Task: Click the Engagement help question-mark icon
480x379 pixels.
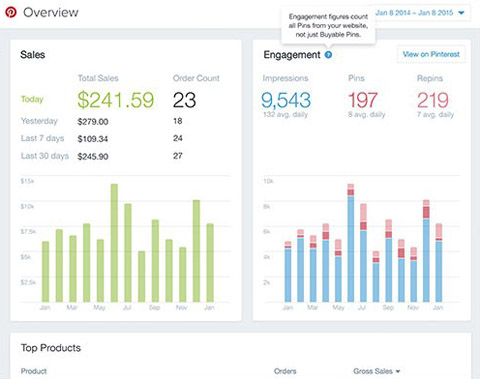Action: pyautogui.click(x=328, y=55)
